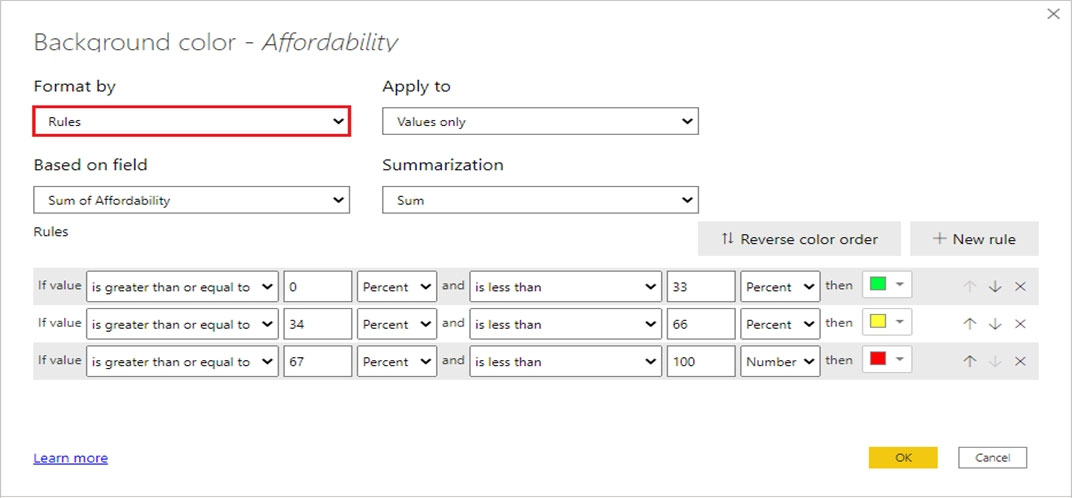Open the Learn more link
The image size is (1072, 498).
click(x=70, y=458)
